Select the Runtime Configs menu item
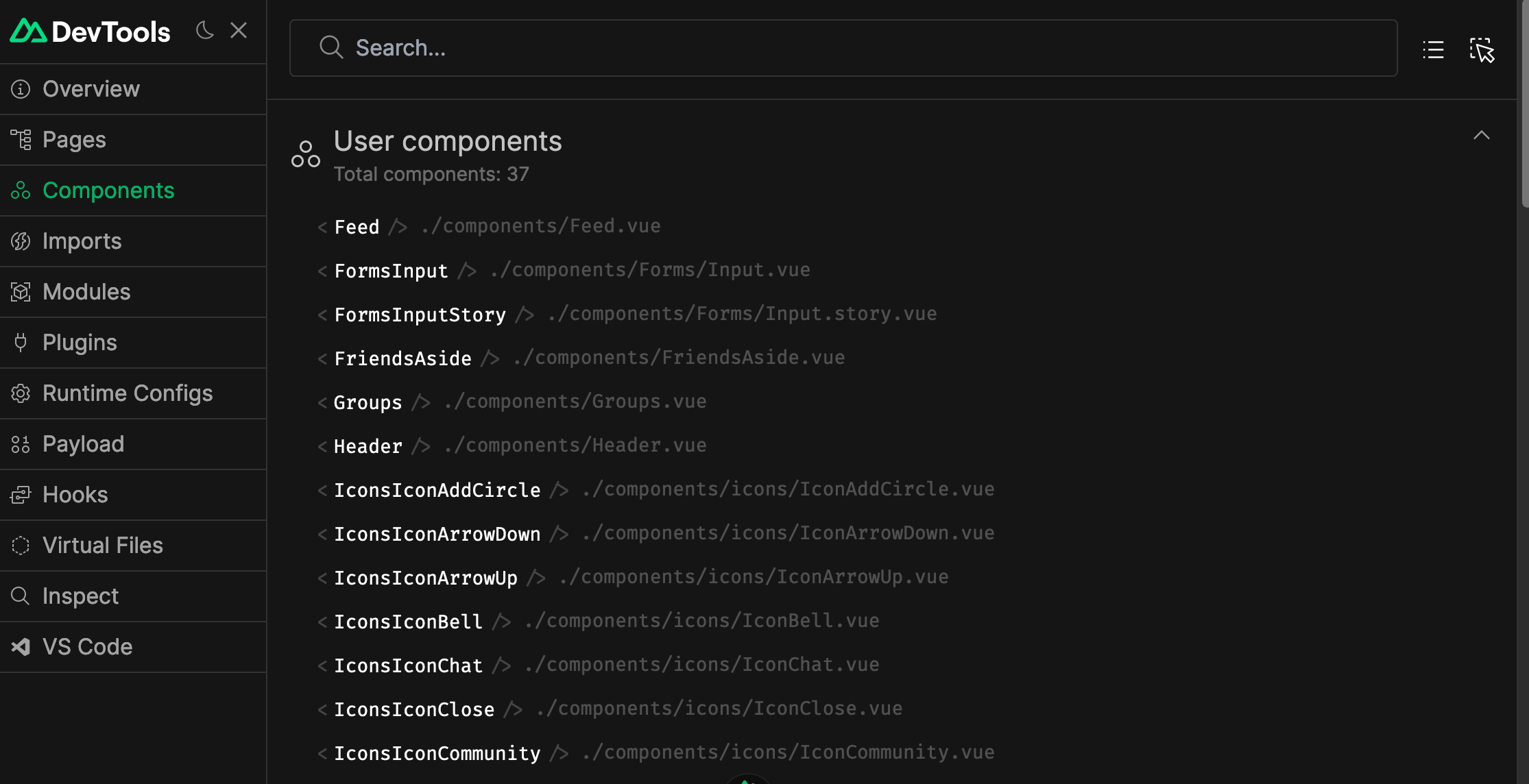Image resolution: width=1529 pixels, height=784 pixels. tap(128, 393)
